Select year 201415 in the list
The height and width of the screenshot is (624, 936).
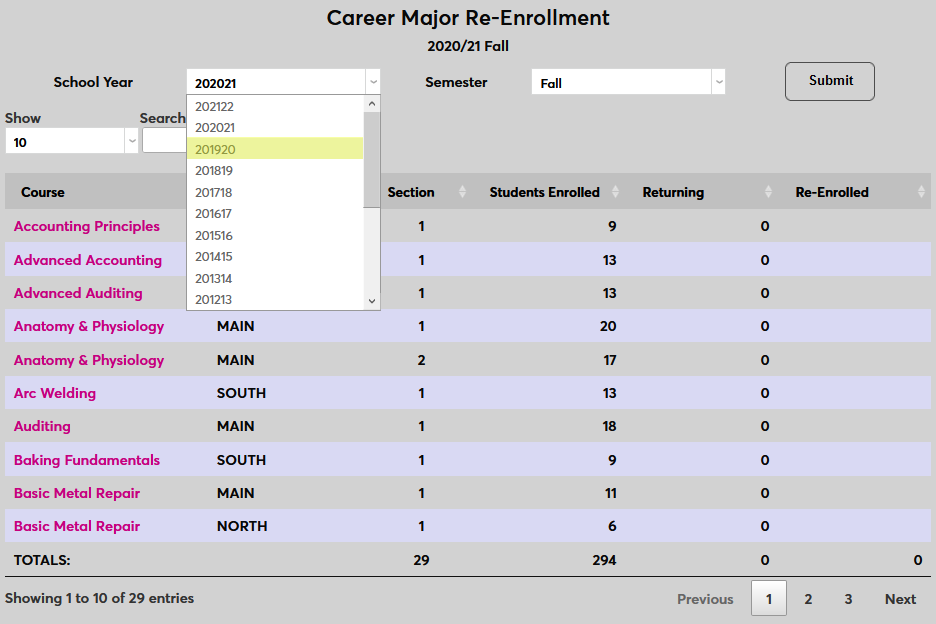click(275, 257)
